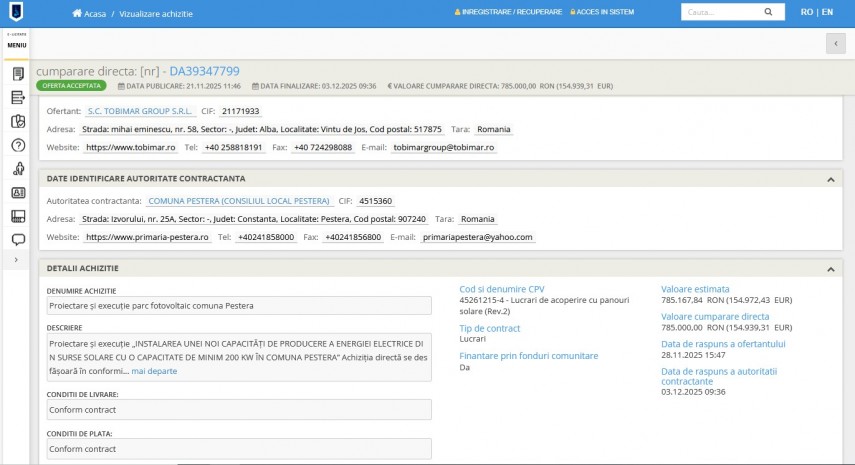Click the search magnifier icon
This screenshot has height=465, width=855.
point(768,13)
